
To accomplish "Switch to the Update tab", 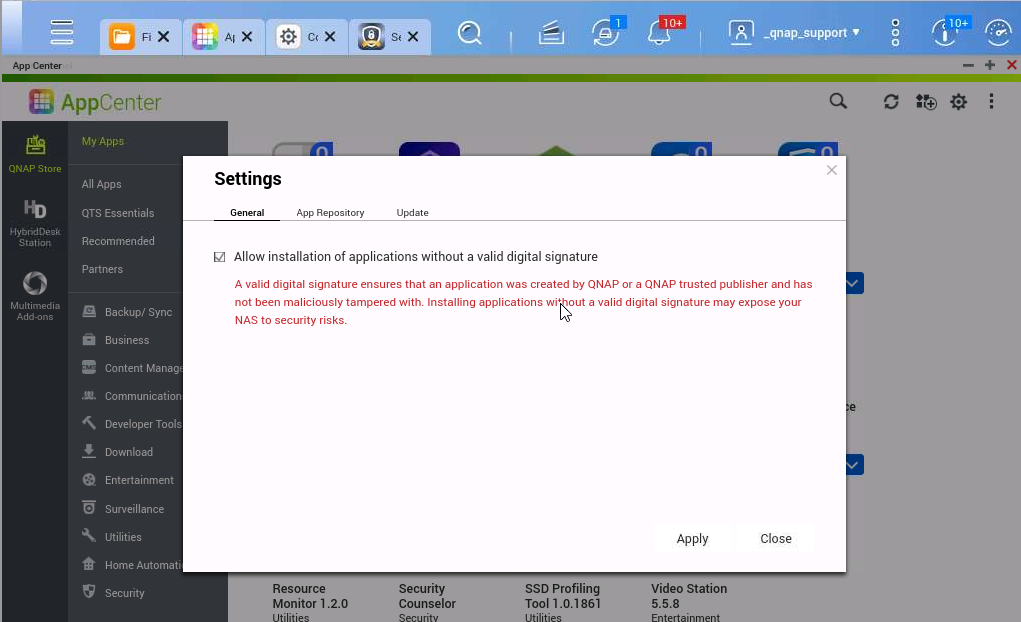I will click(x=412, y=212).
